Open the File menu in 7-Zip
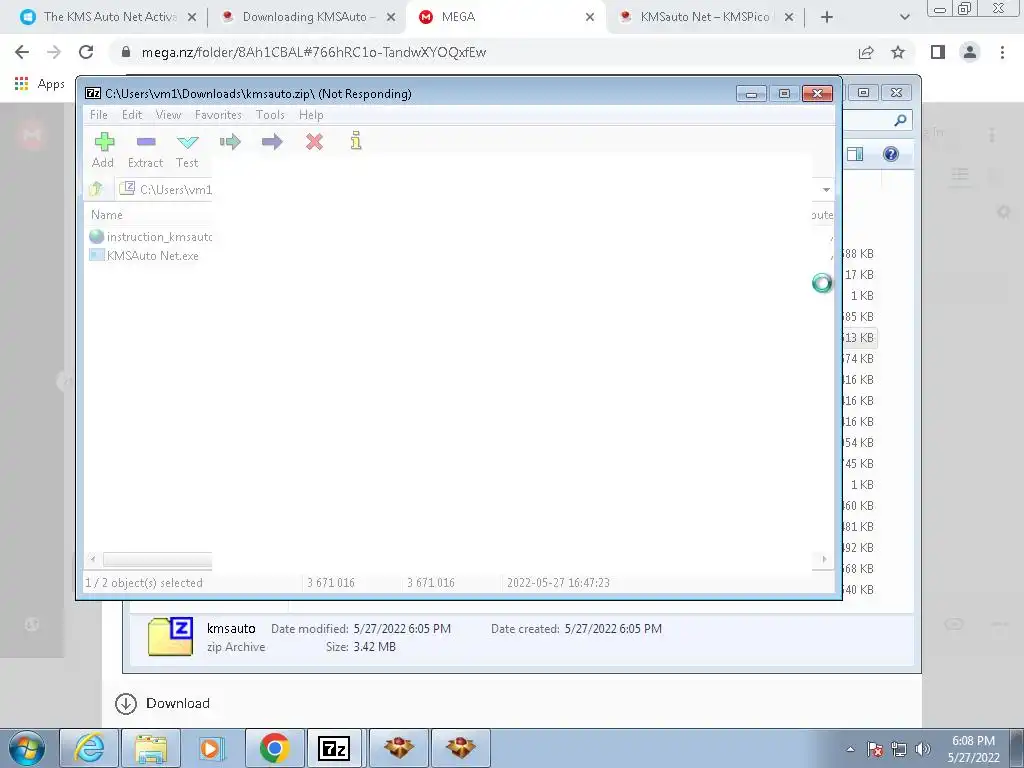This screenshot has width=1024, height=768. click(x=99, y=115)
